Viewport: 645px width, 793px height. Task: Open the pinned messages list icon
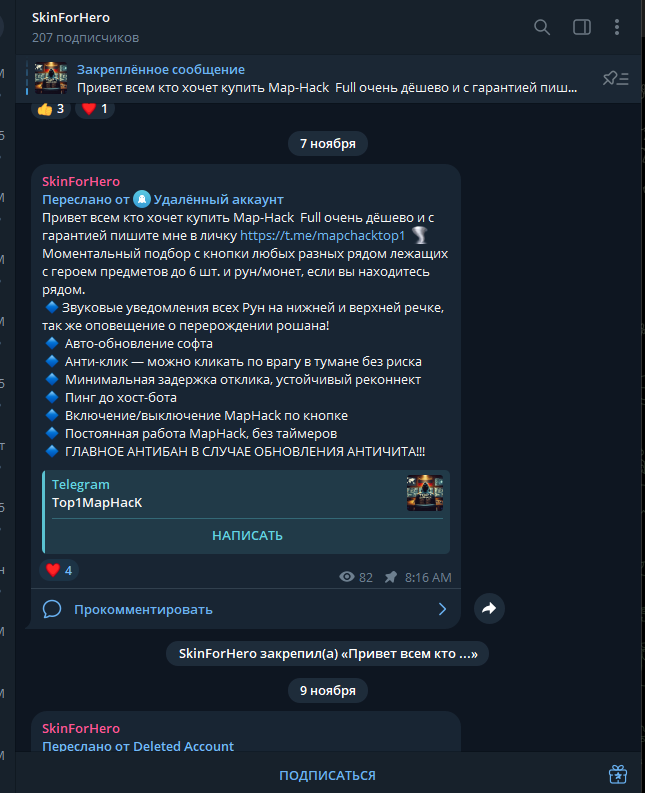coord(616,78)
